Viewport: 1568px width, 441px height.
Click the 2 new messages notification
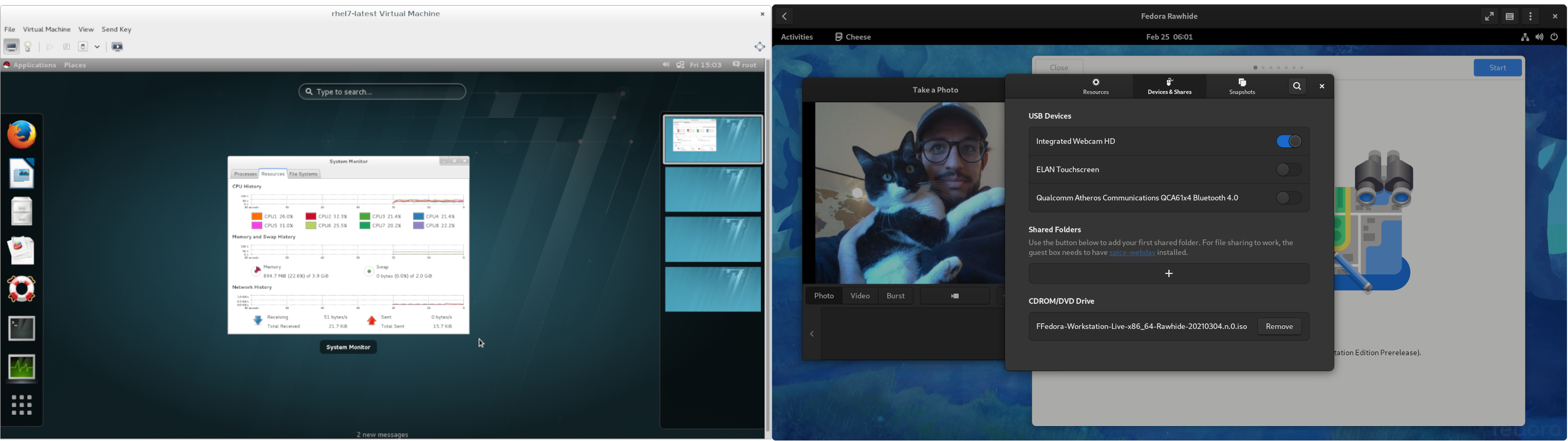382,435
